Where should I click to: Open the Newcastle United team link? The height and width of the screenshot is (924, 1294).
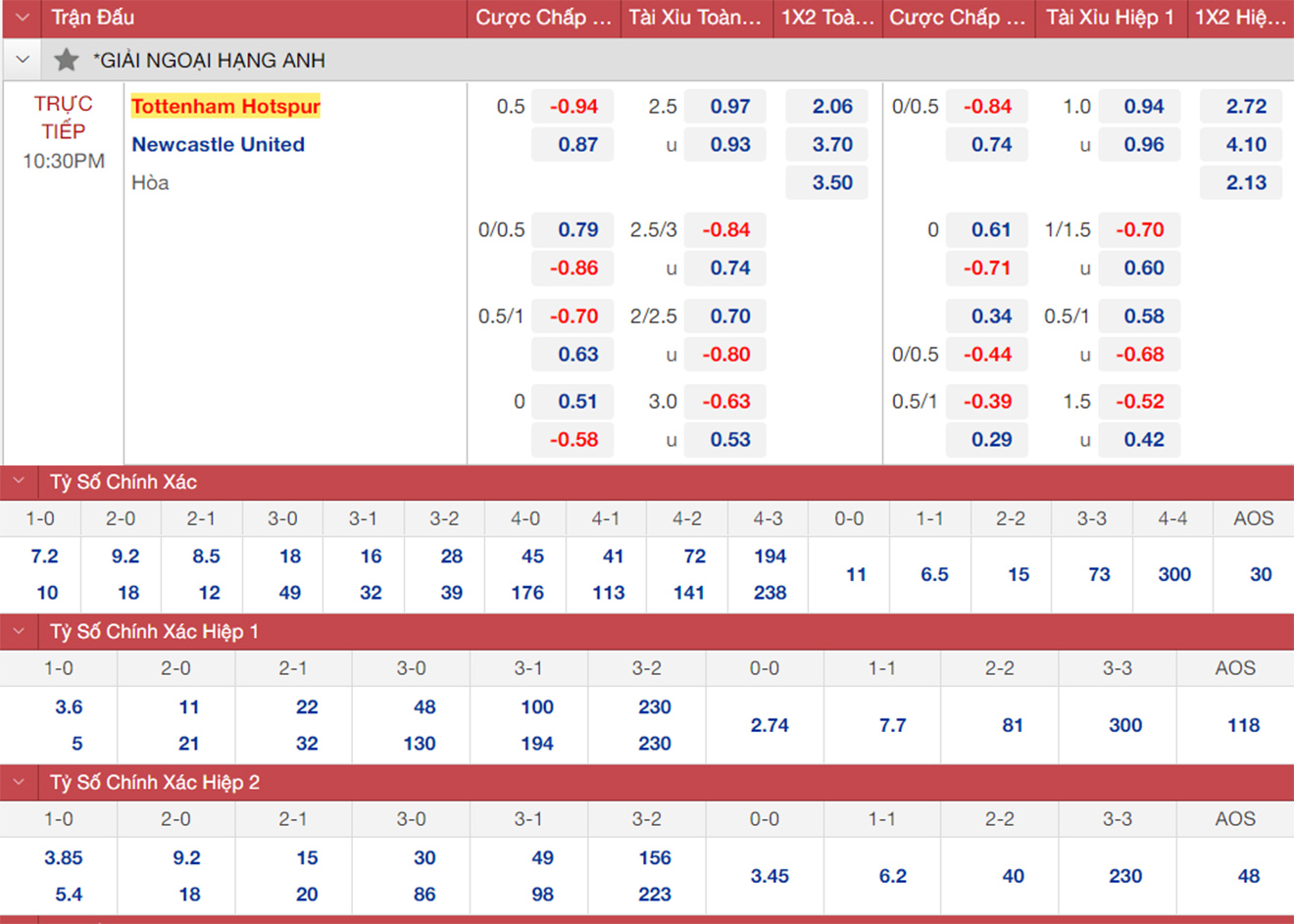[x=219, y=144]
